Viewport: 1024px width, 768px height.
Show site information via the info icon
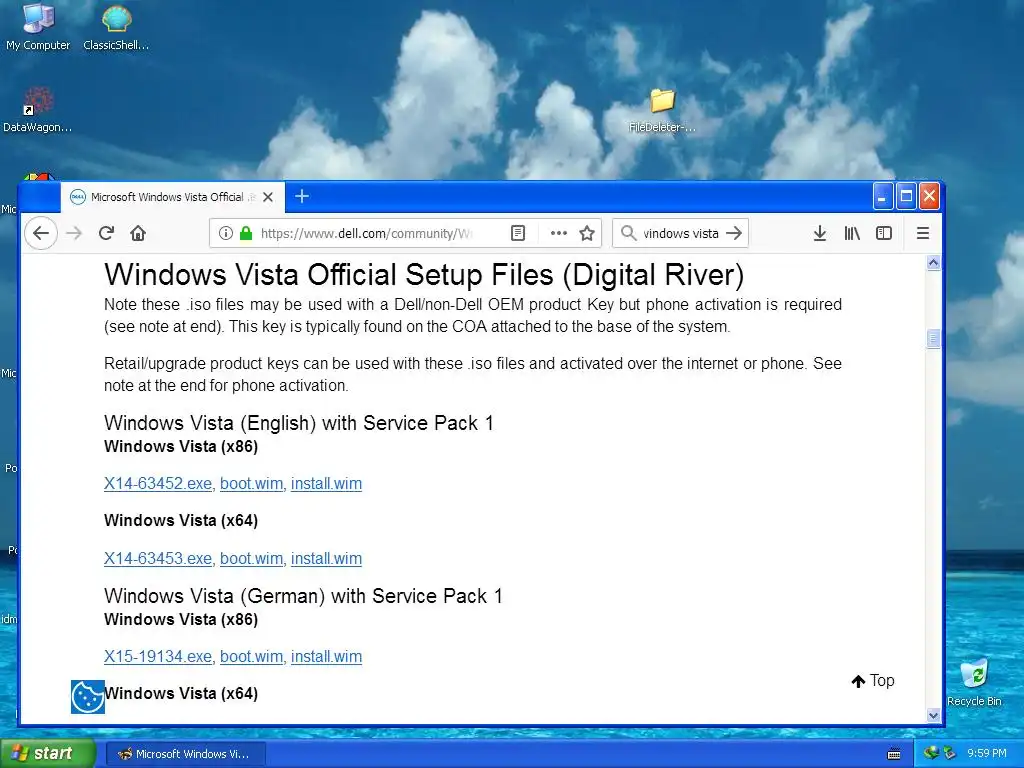click(225, 233)
